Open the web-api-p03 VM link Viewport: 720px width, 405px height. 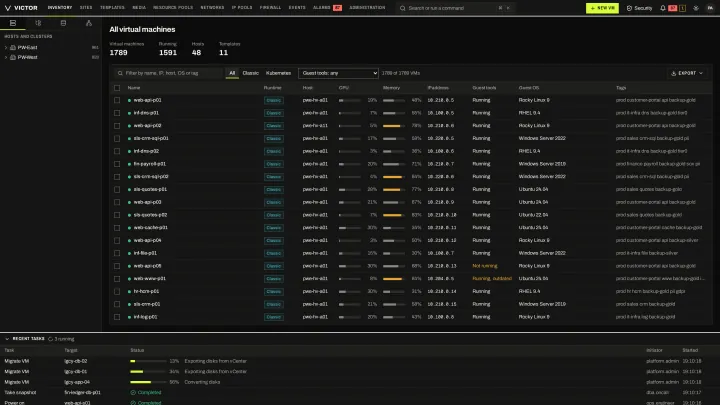(147, 202)
